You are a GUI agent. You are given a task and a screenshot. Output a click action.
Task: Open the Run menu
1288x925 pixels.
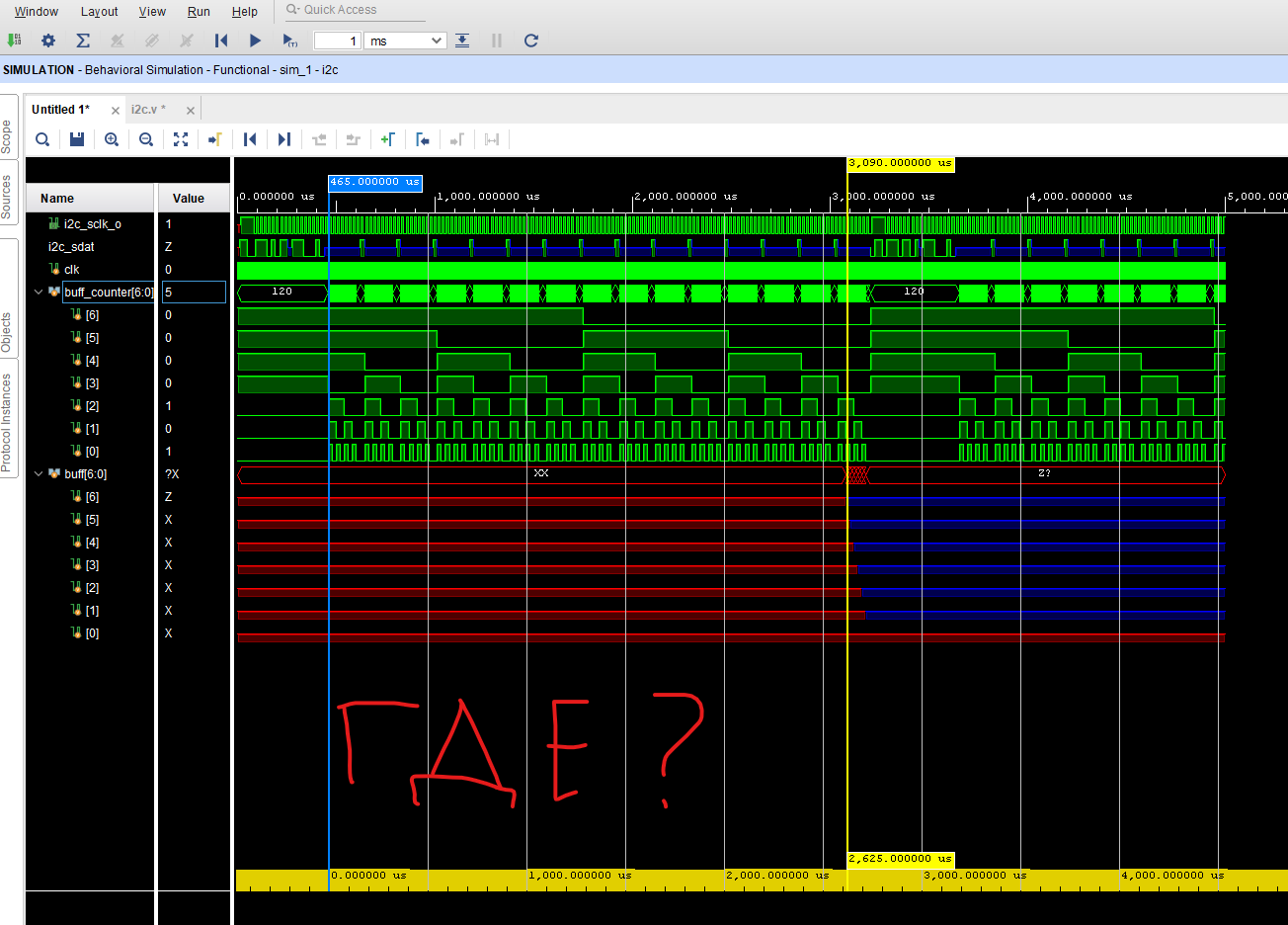(199, 12)
